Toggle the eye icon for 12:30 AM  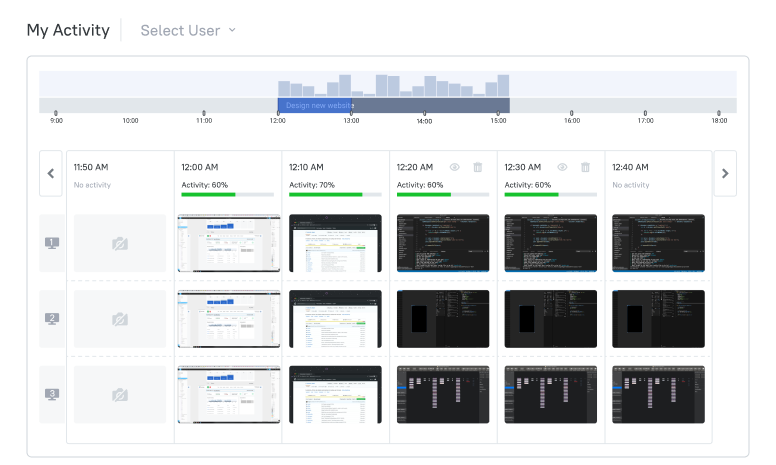point(562,167)
